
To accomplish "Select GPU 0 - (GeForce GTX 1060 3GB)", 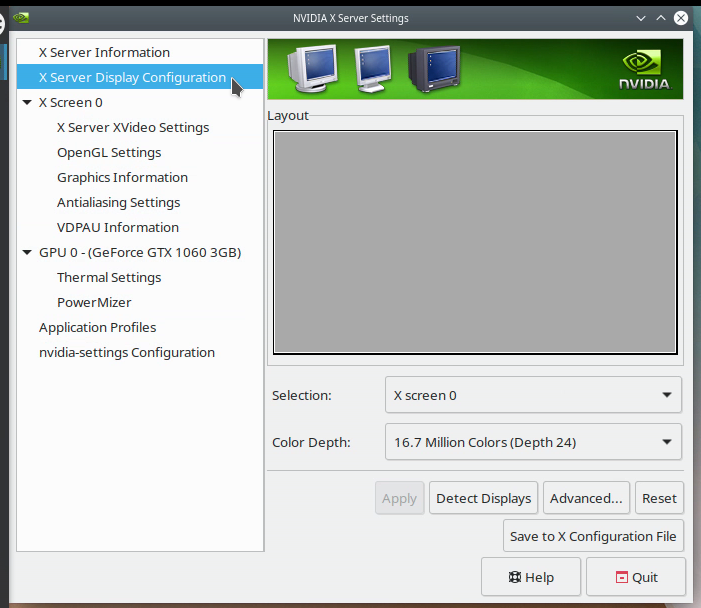I will pos(140,253).
